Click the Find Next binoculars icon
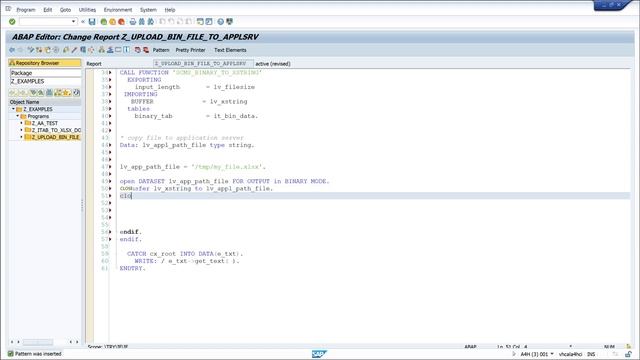This screenshot has height=360, width=640. [x=151, y=22]
